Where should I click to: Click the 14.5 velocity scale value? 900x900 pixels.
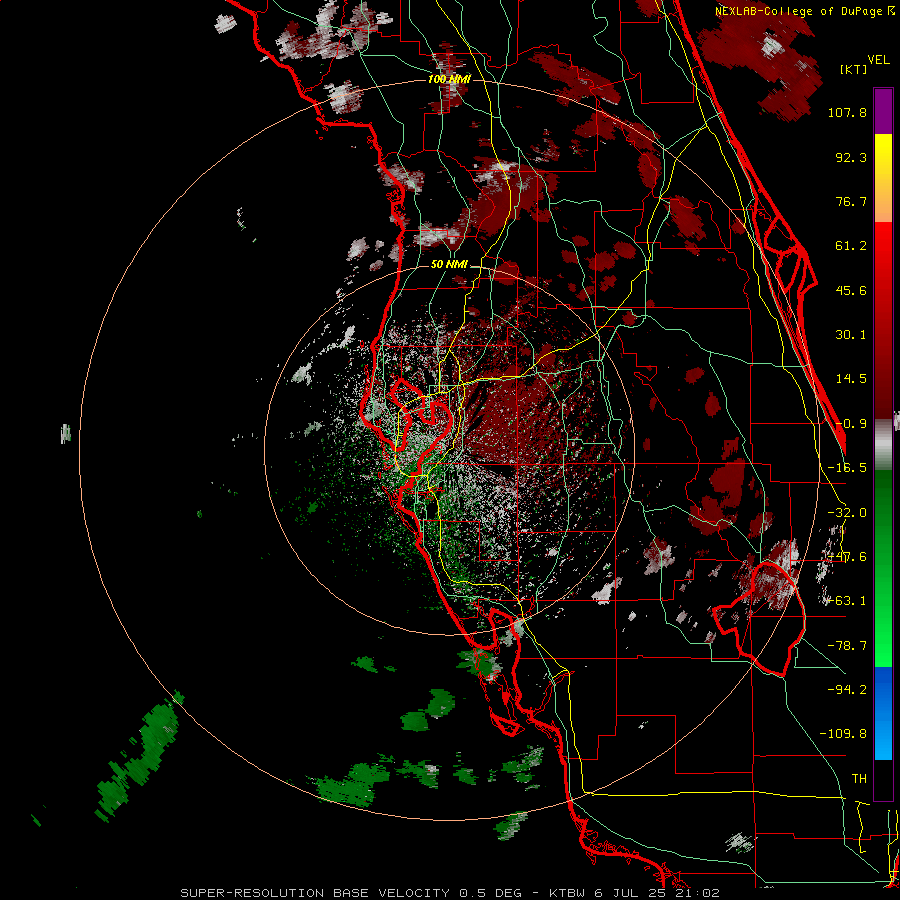851,379
